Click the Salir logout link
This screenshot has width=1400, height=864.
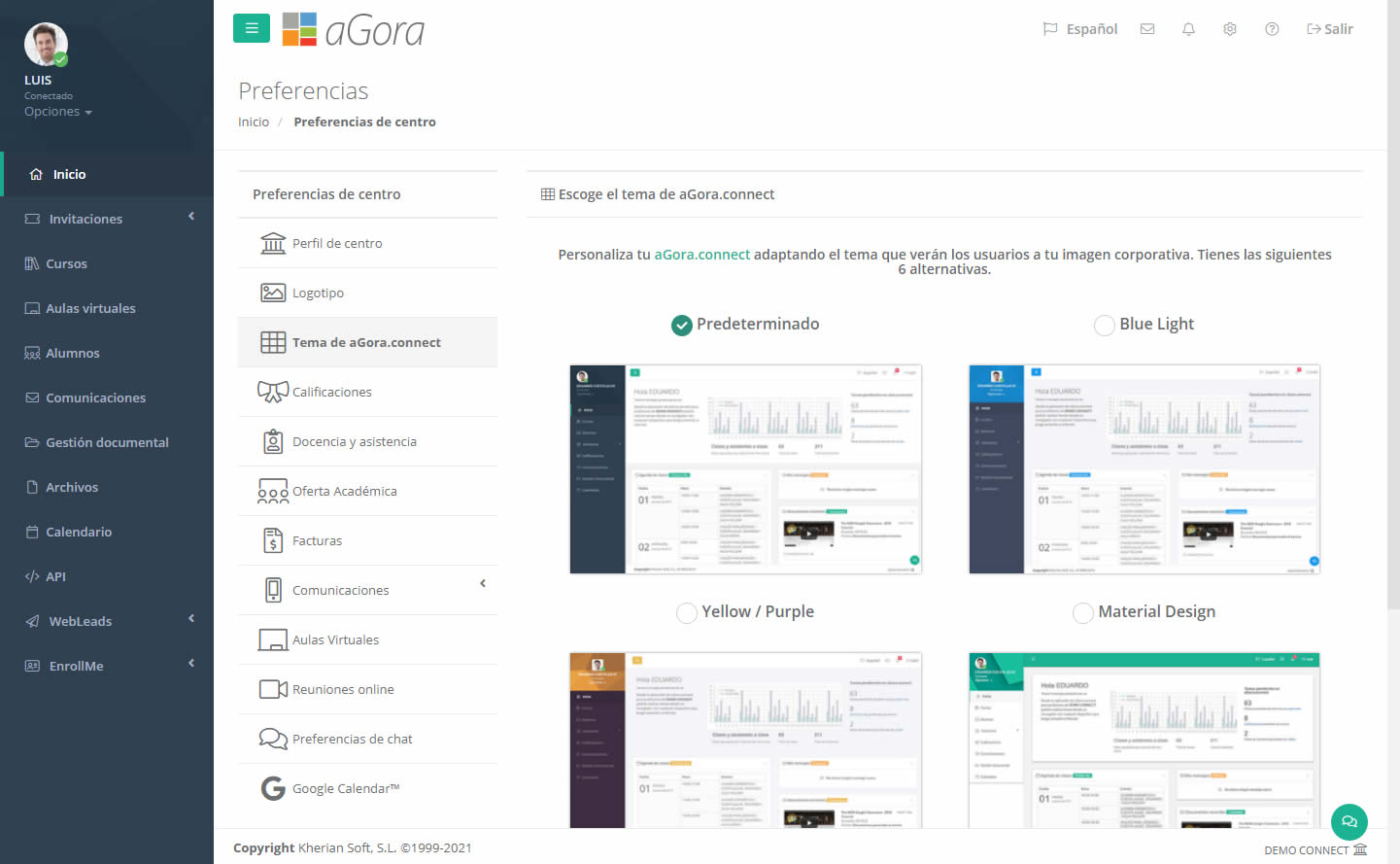click(x=1330, y=29)
